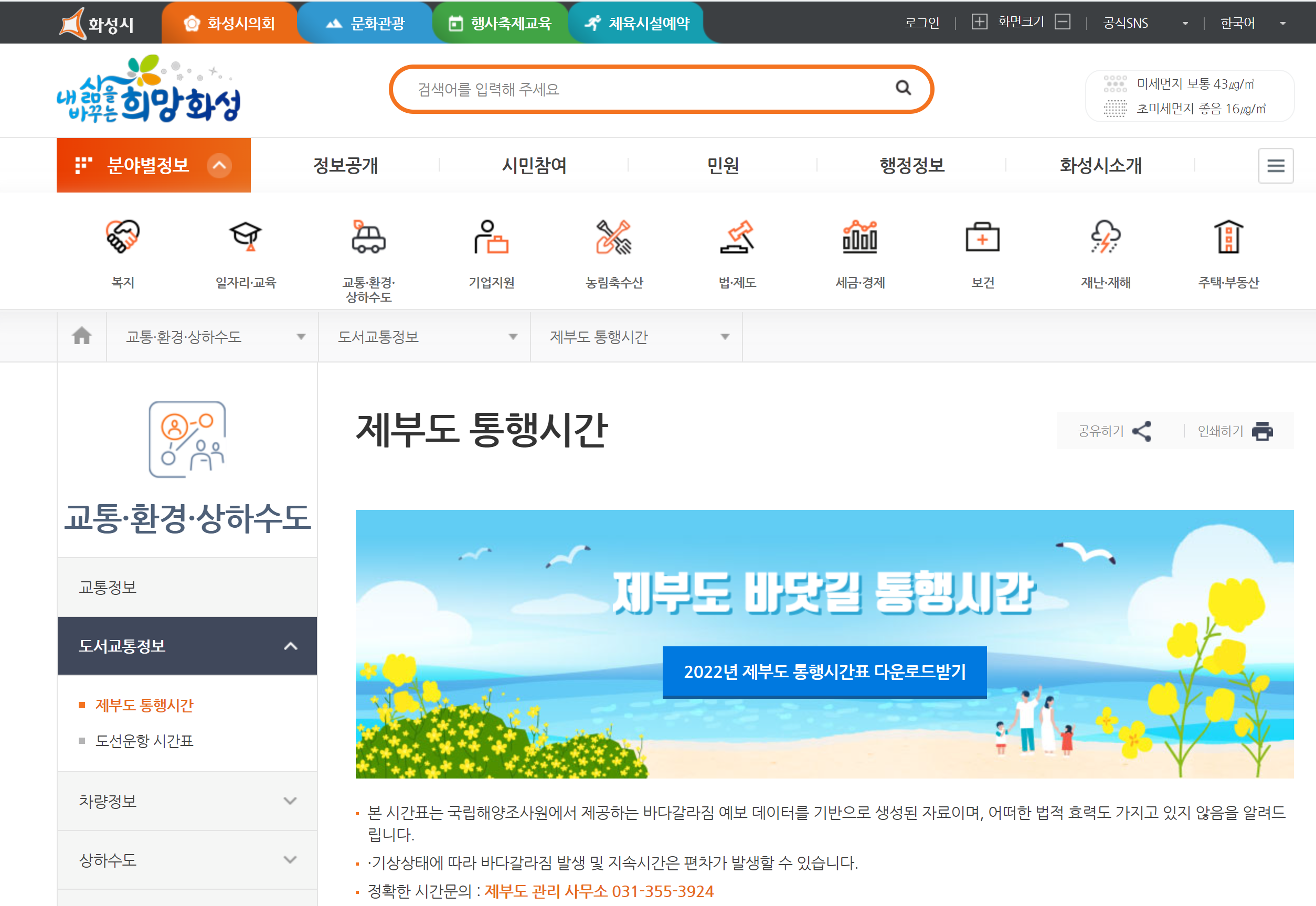The height and width of the screenshot is (906, 1316).
Task: Decrease screen size with minus button
Action: click(1062, 22)
